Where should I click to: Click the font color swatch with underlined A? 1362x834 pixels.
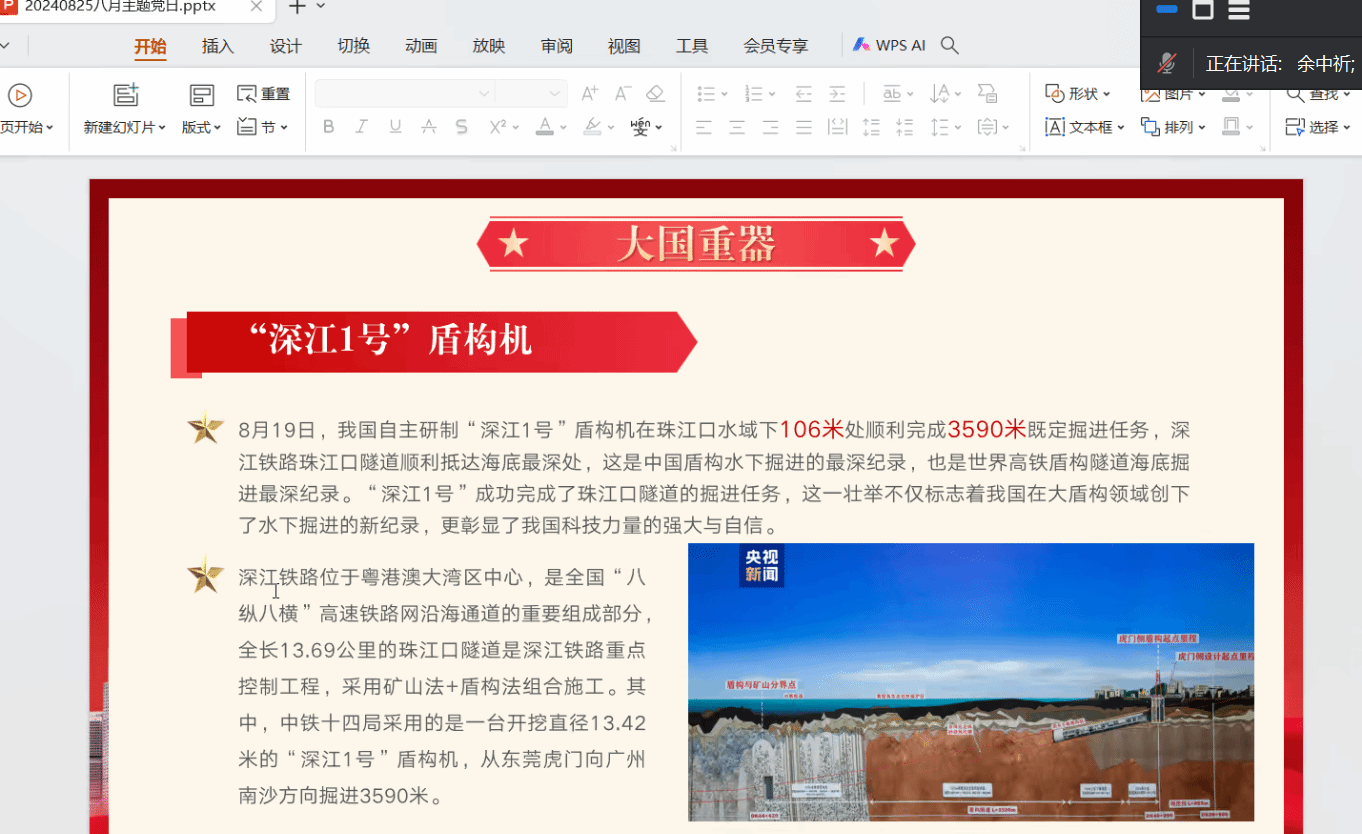point(544,127)
